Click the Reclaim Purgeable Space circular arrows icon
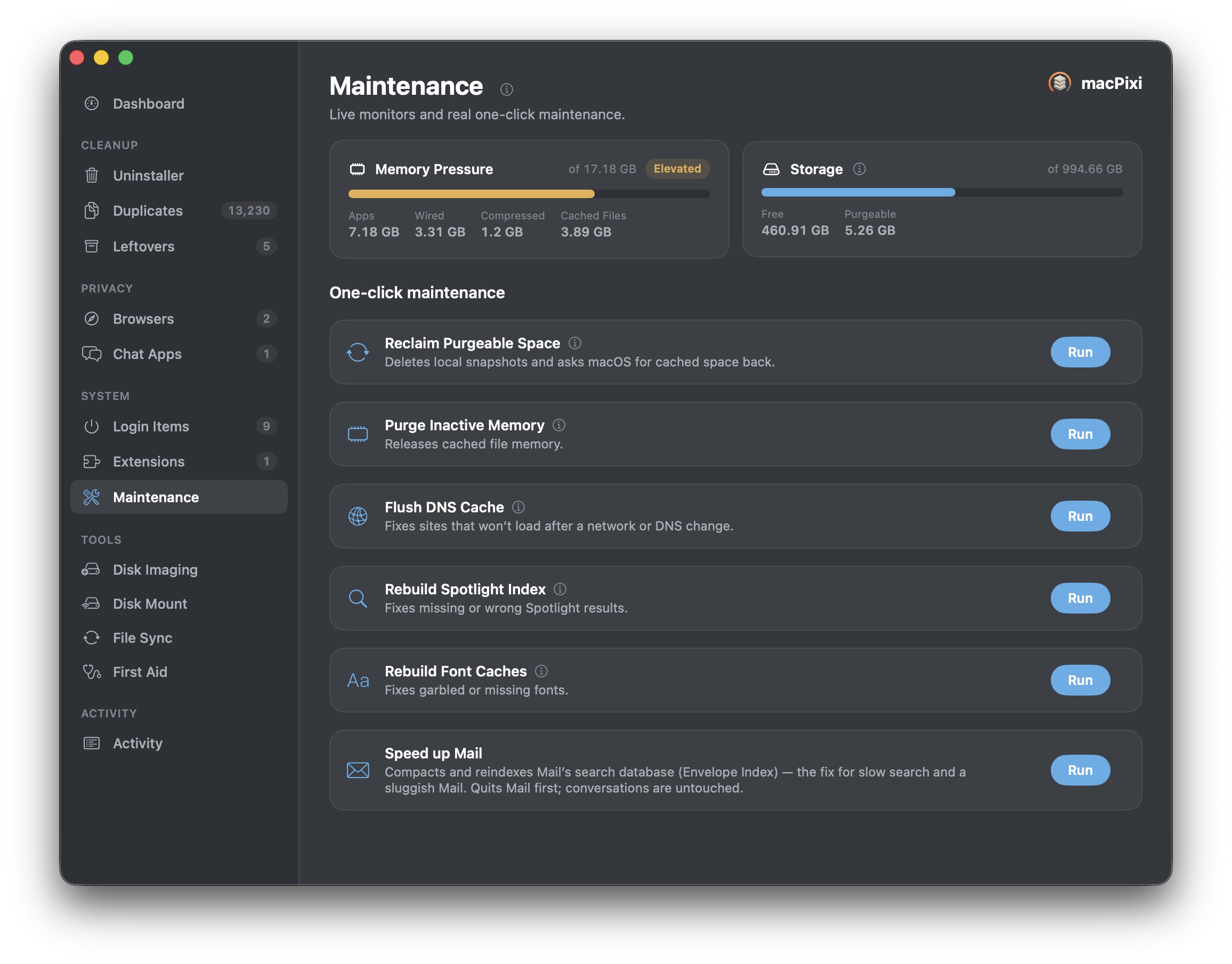This screenshot has width=1232, height=964. [358, 352]
